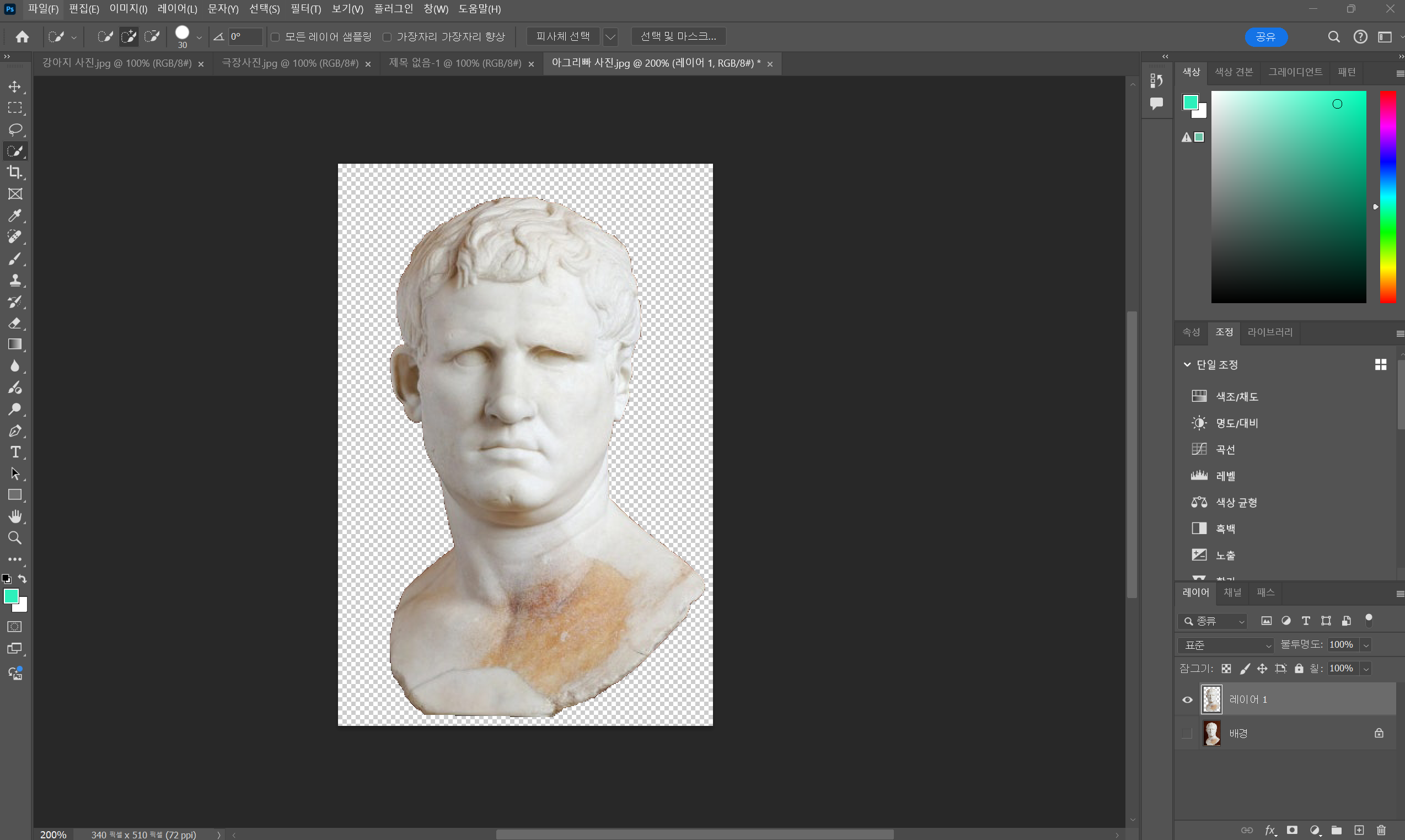
Task: Choose the Clone Stamp tool
Action: pyautogui.click(x=15, y=280)
